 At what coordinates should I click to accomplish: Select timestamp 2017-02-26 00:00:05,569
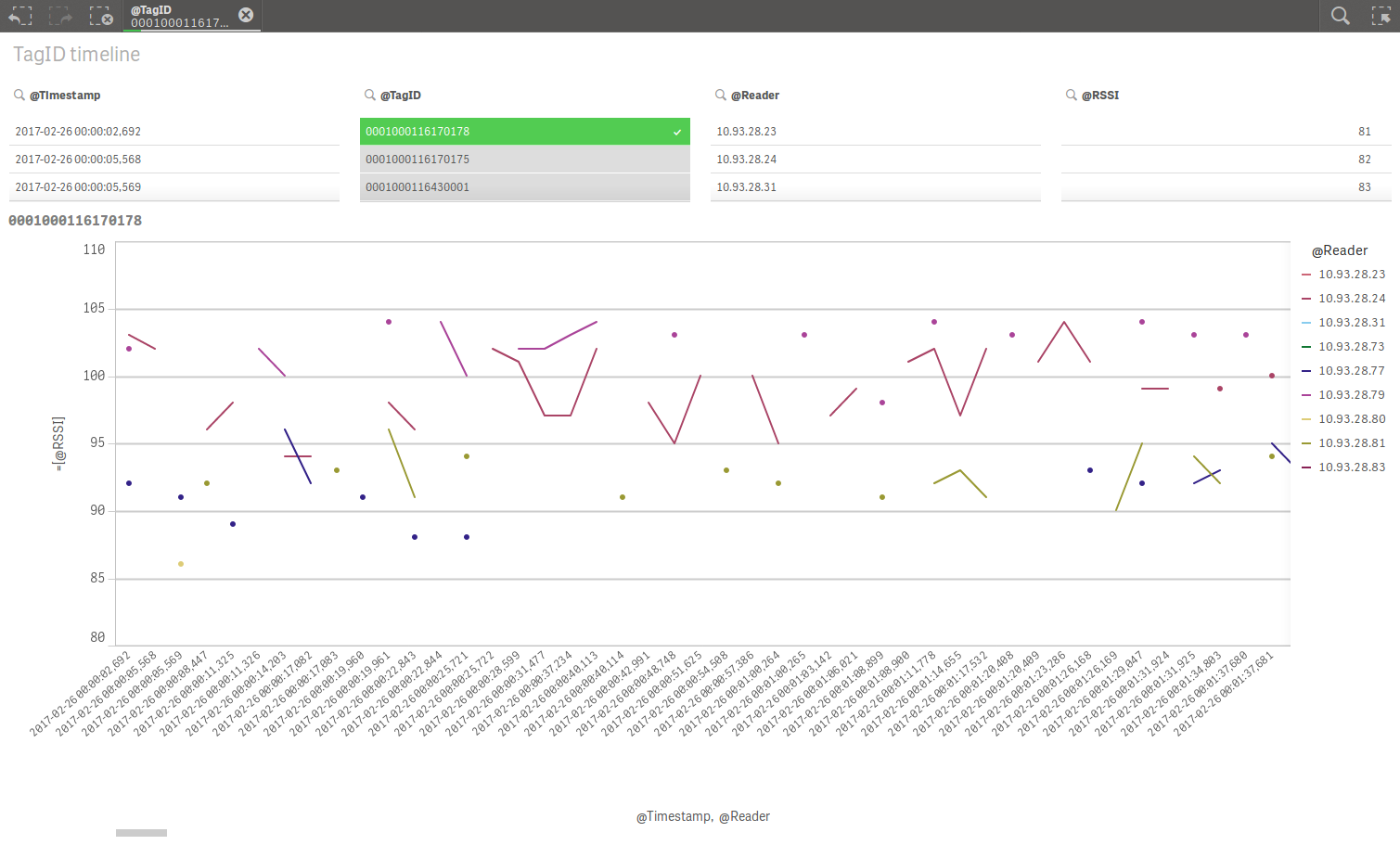point(174,187)
